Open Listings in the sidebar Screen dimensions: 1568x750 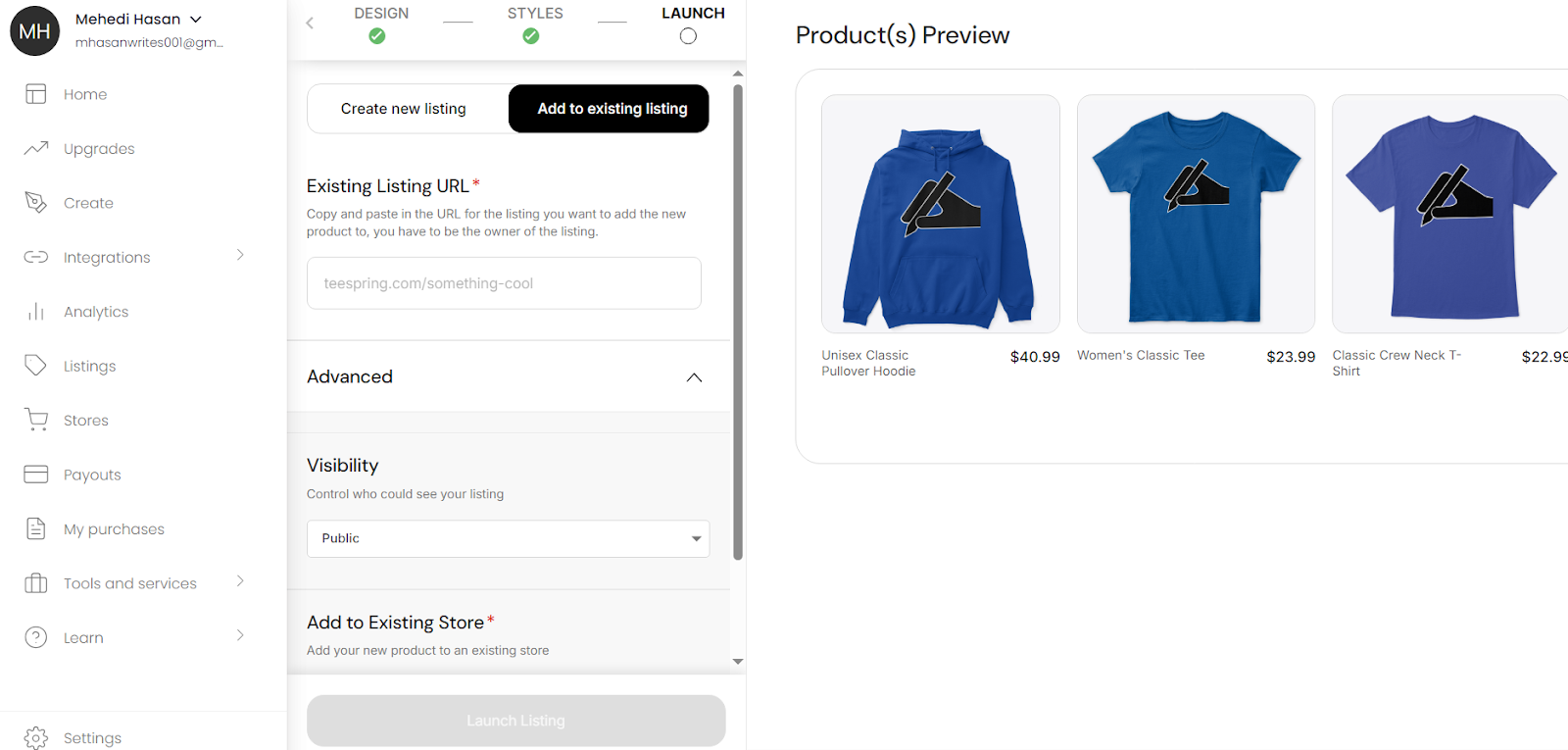pos(89,366)
